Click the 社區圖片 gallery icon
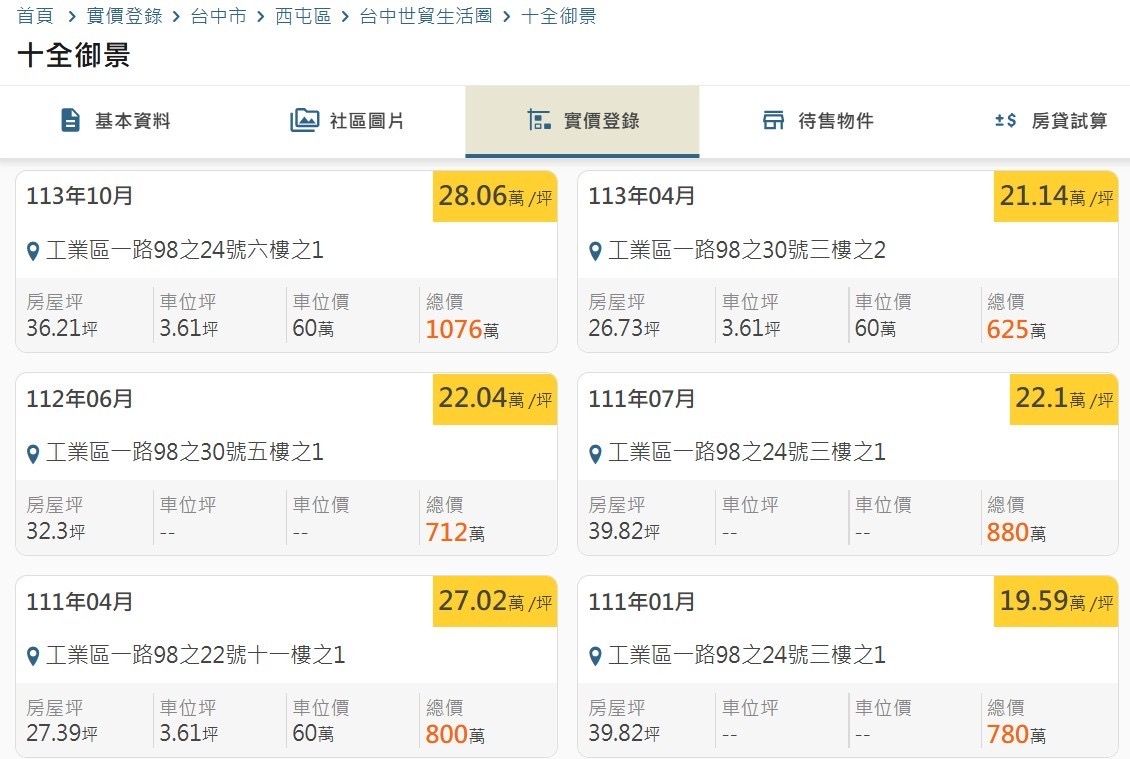Image resolution: width=1130 pixels, height=759 pixels. (x=304, y=121)
